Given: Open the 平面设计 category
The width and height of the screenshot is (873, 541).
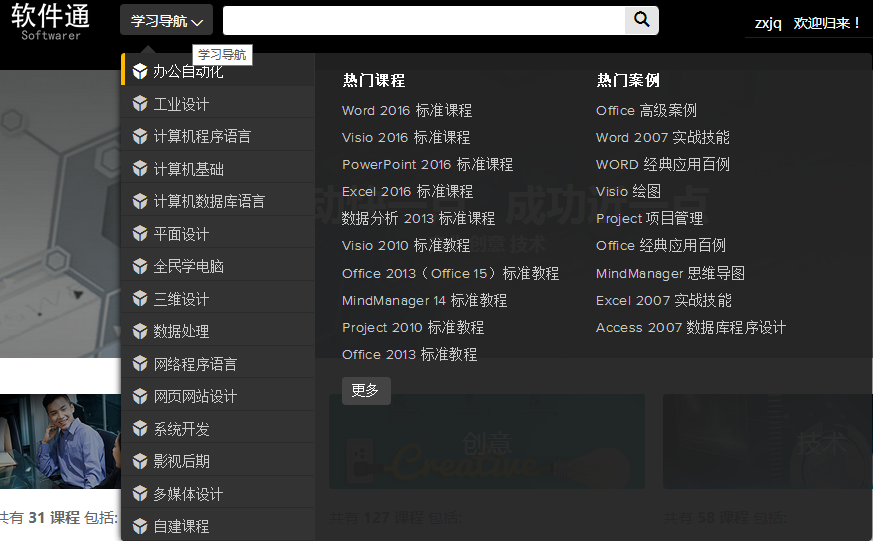Looking at the screenshot, I should pyautogui.click(x=218, y=234).
